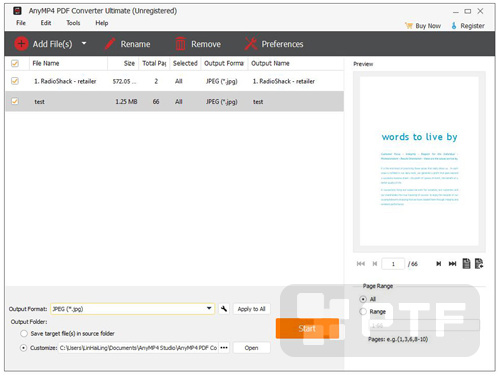Click the AnyMP4 app logo icon
Viewport: 500px width, 377px height.
17,11
